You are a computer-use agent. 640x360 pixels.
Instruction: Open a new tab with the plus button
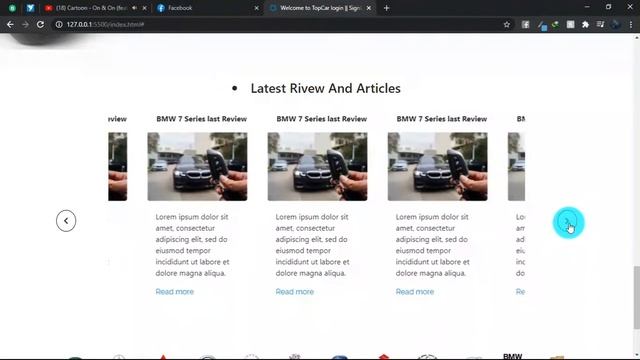pyautogui.click(x=387, y=8)
